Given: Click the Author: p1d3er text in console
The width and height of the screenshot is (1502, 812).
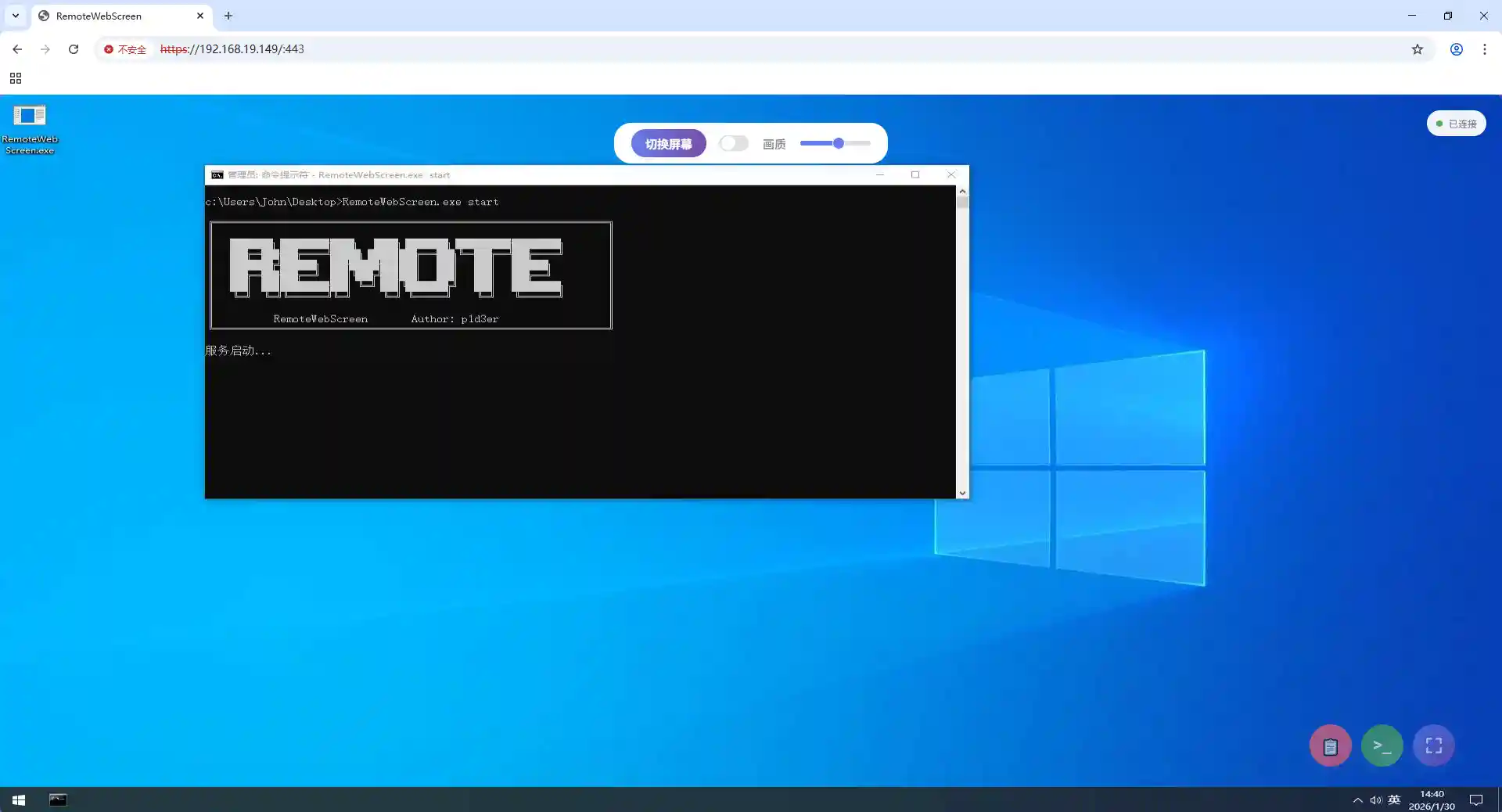Looking at the screenshot, I should [455, 319].
